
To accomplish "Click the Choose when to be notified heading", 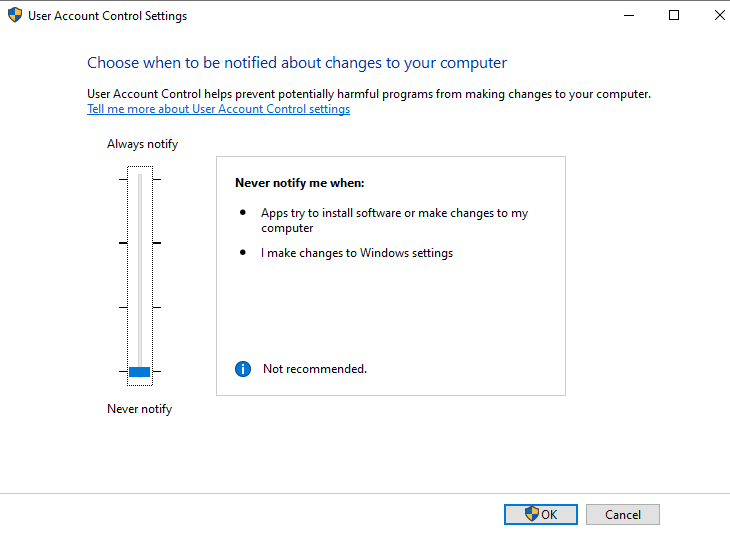I will click(297, 63).
